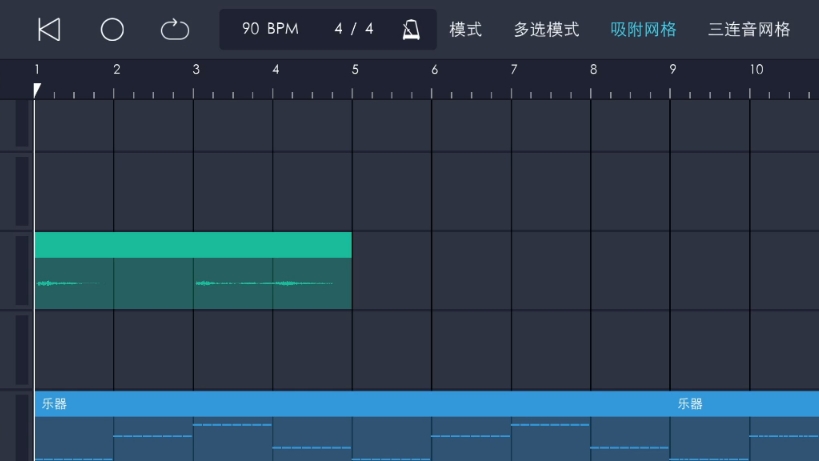Select the topmost track's left handle
This screenshot has height=461, width=819.
[x=21, y=125]
